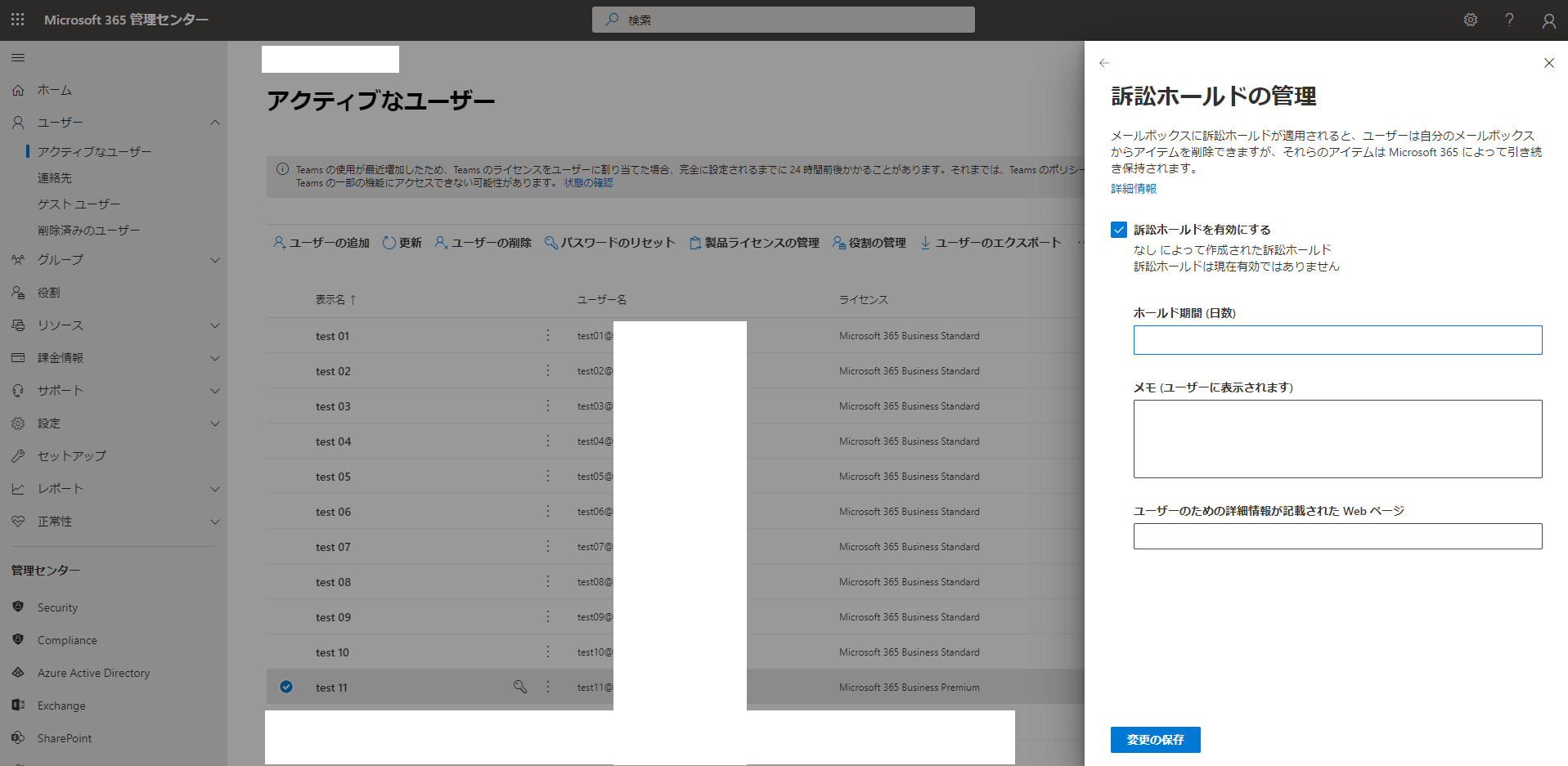
Task: Expand the 正常性 navigation section
Action: [x=215, y=522]
